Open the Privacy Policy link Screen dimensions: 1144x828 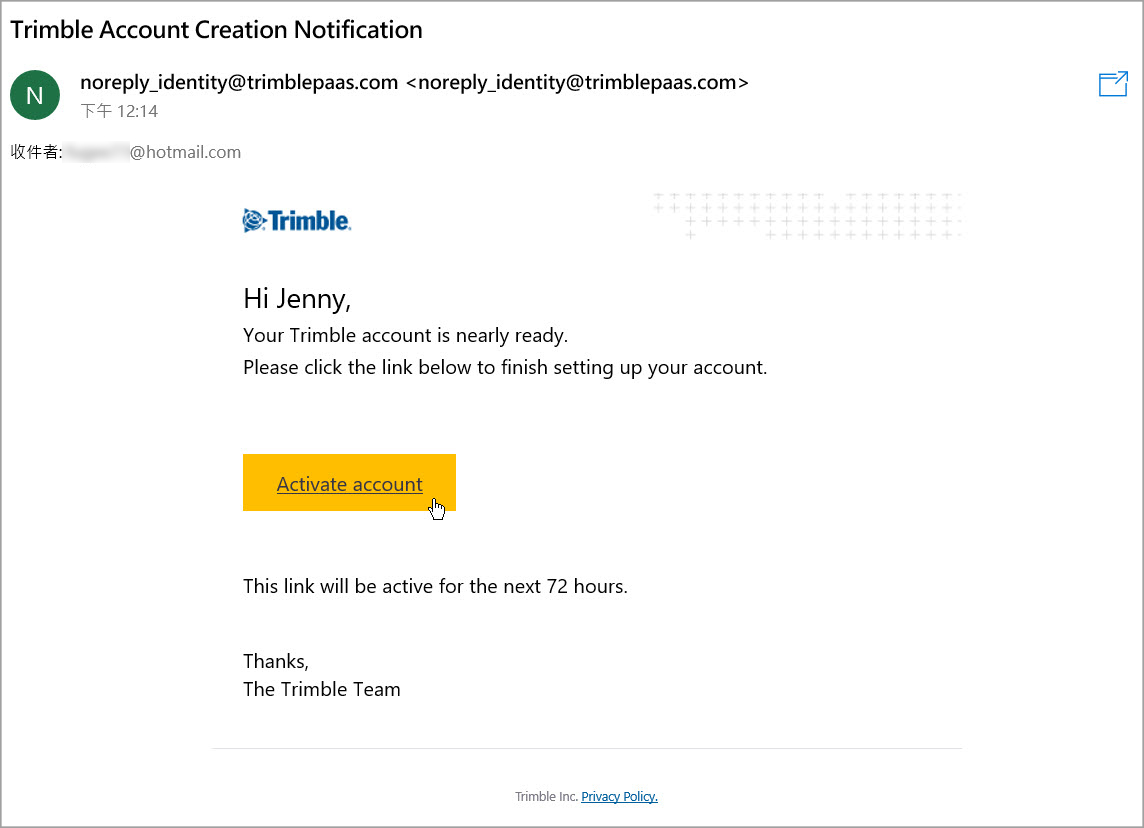(619, 797)
